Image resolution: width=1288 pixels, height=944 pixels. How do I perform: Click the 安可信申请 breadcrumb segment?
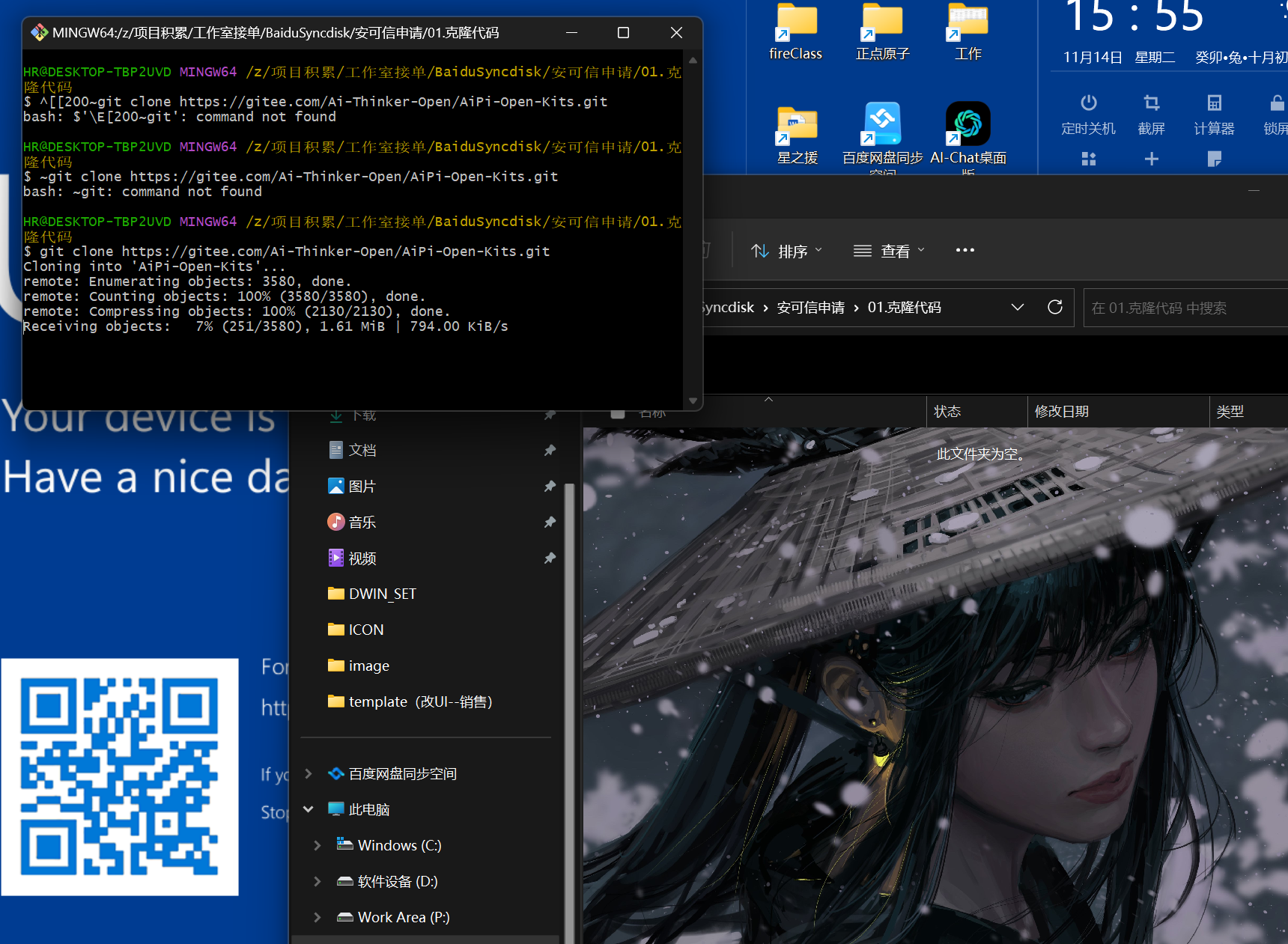coord(810,308)
